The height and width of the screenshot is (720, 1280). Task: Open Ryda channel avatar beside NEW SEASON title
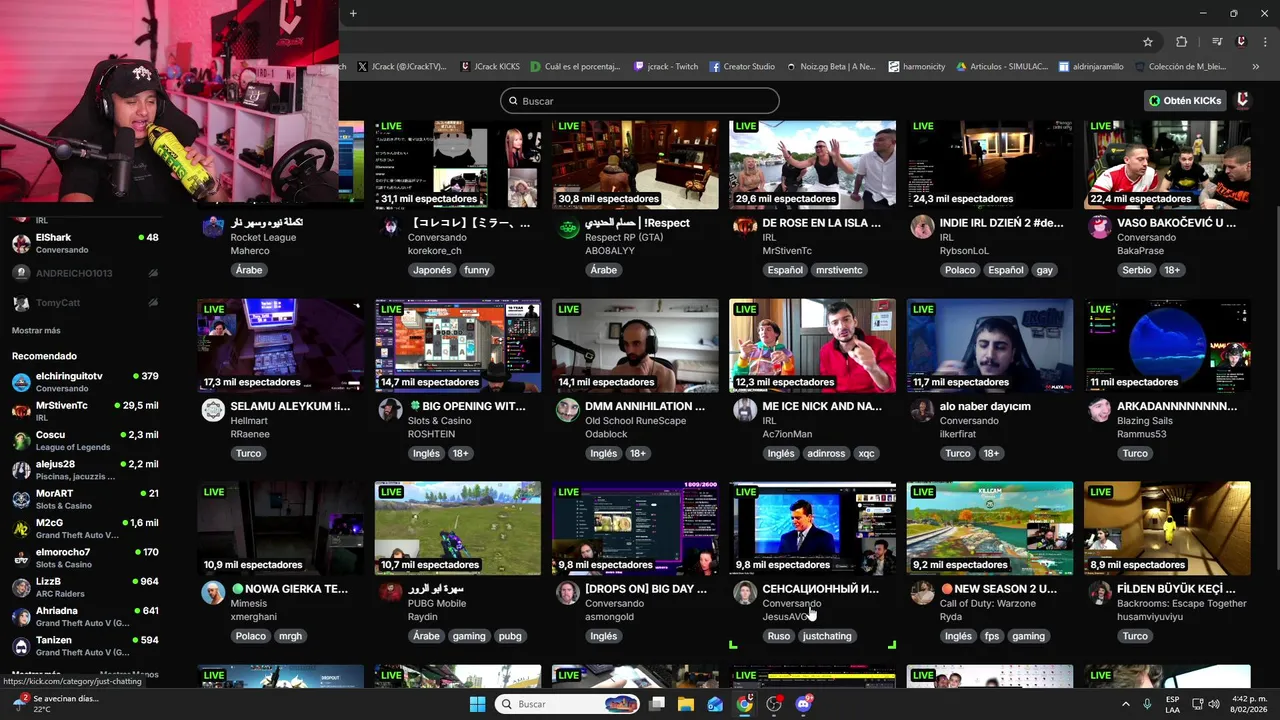922,593
